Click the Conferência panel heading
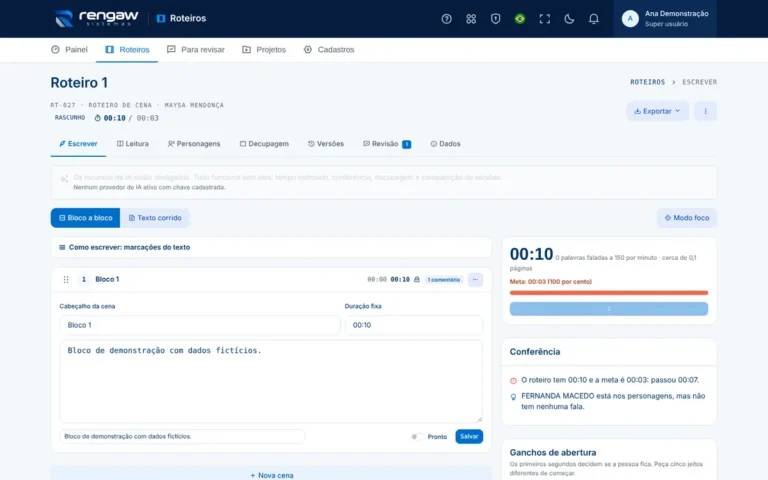Screen dimensions: 768x480 pos(535,352)
